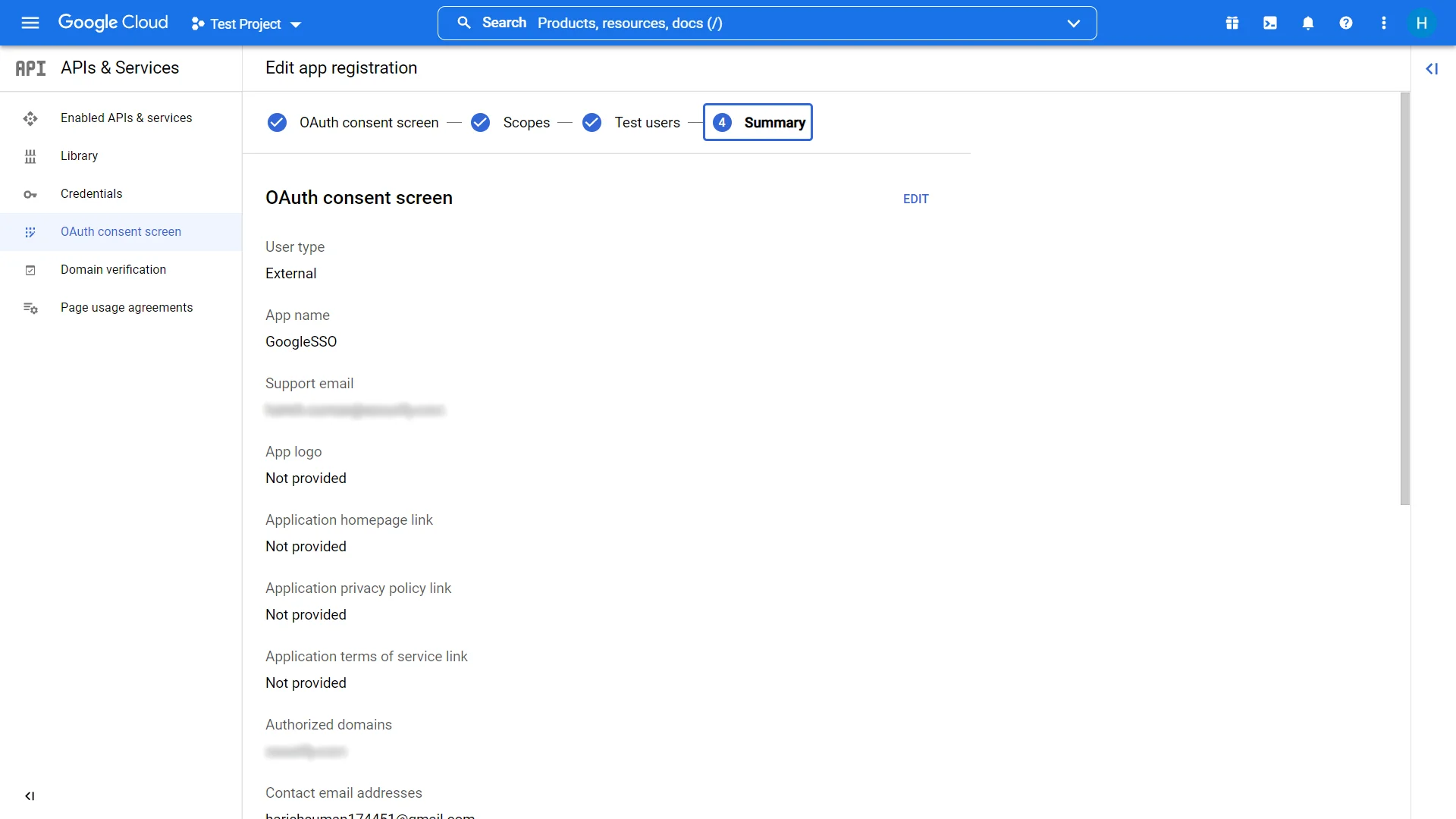Click the APIs & Services icon
Image resolution: width=1456 pixels, height=819 pixels.
[x=29, y=67]
